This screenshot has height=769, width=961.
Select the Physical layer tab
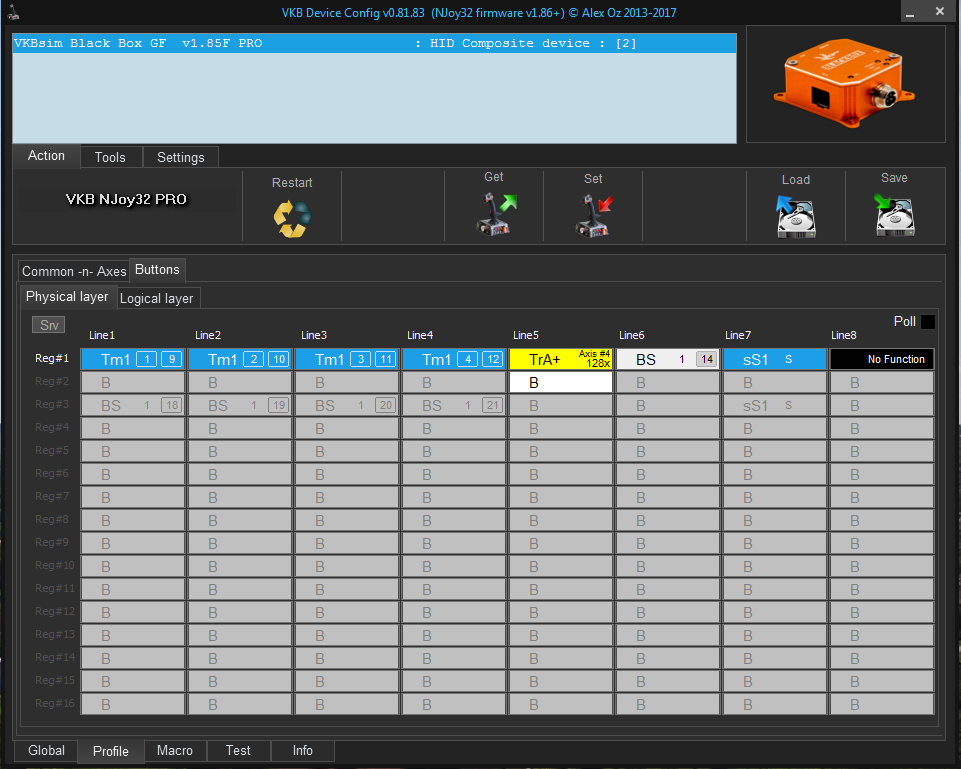tap(67, 297)
